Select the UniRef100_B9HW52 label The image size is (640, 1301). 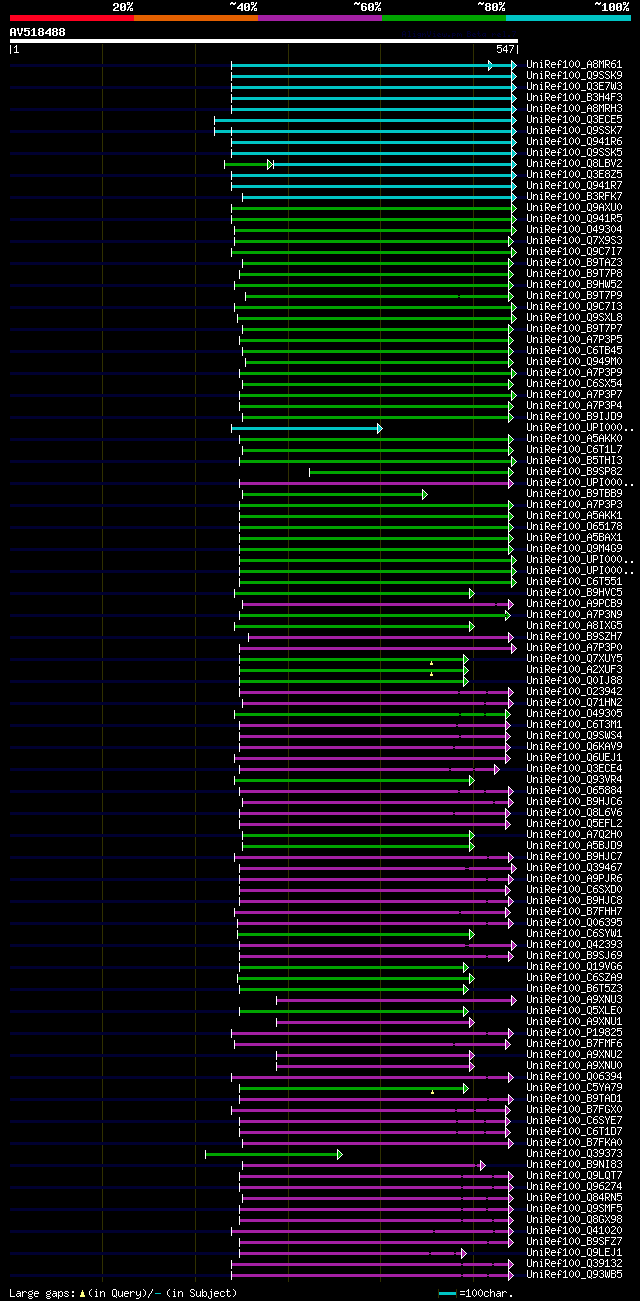[575, 285]
